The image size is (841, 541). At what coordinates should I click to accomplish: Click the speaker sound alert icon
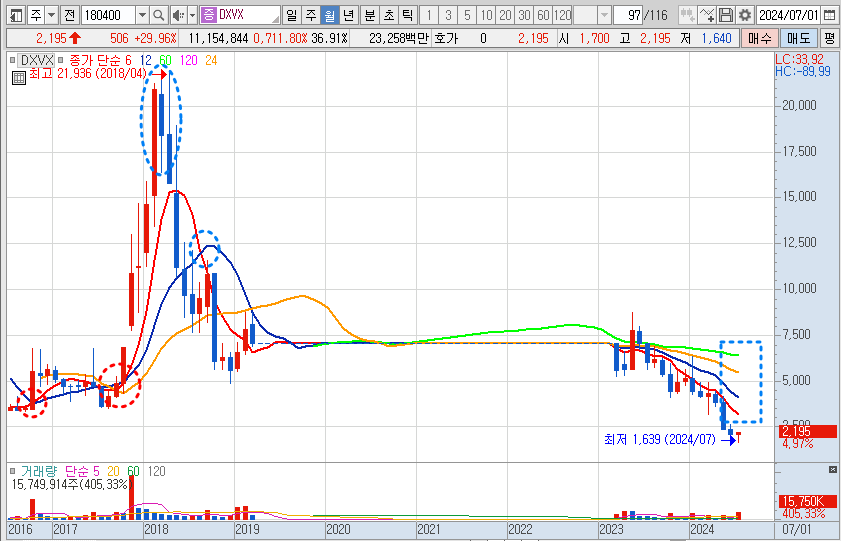(179, 15)
